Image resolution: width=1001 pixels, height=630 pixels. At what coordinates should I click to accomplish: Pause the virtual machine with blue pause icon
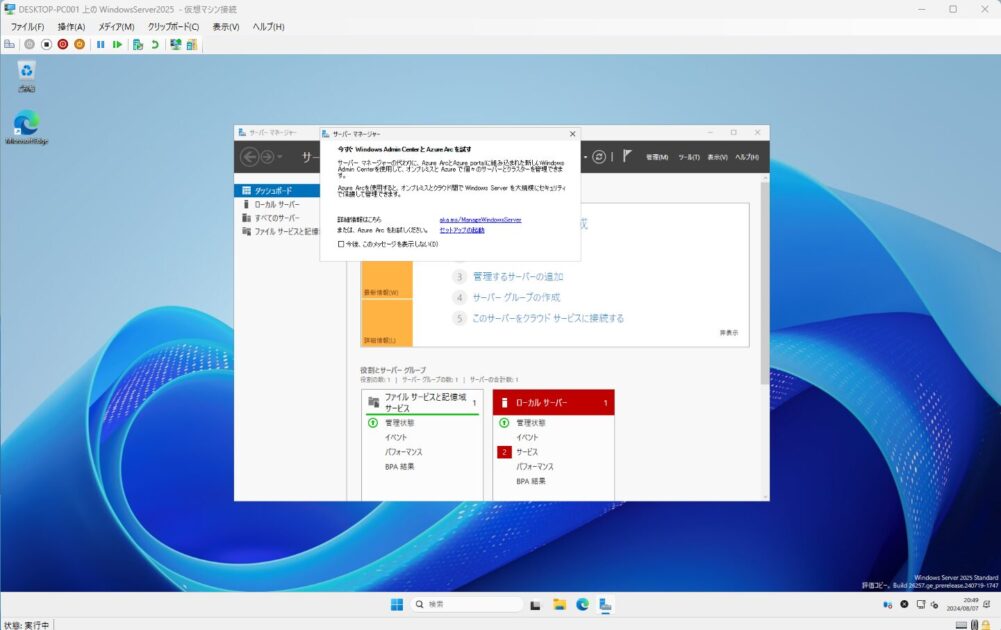pyautogui.click(x=100, y=44)
